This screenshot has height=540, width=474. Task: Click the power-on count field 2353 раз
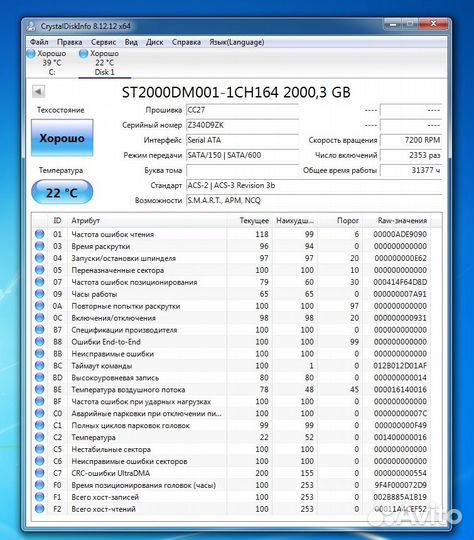pyautogui.click(x=411, y=155)
